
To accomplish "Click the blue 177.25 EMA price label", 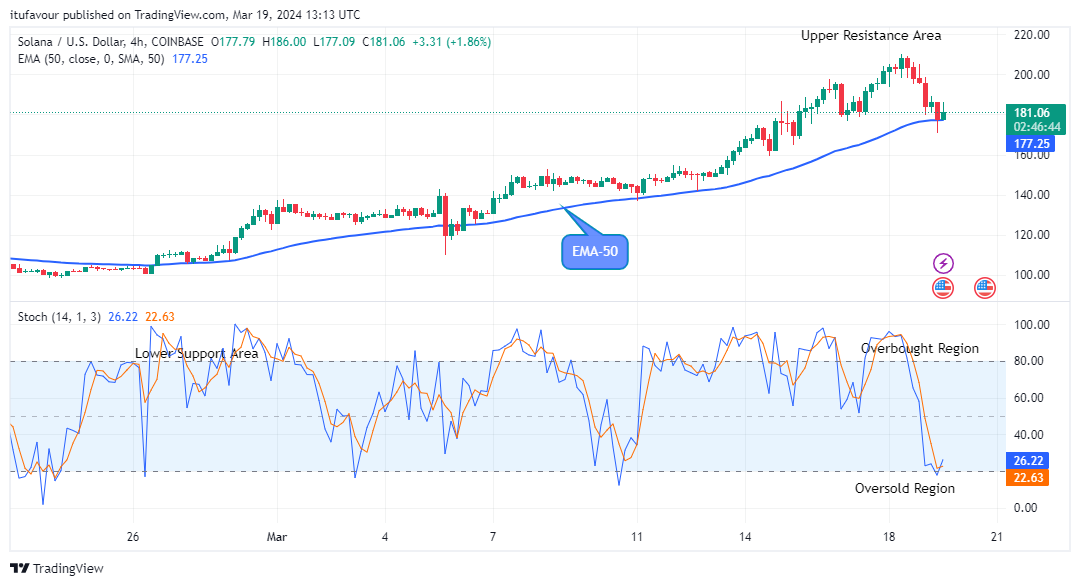I will 1030,143.
